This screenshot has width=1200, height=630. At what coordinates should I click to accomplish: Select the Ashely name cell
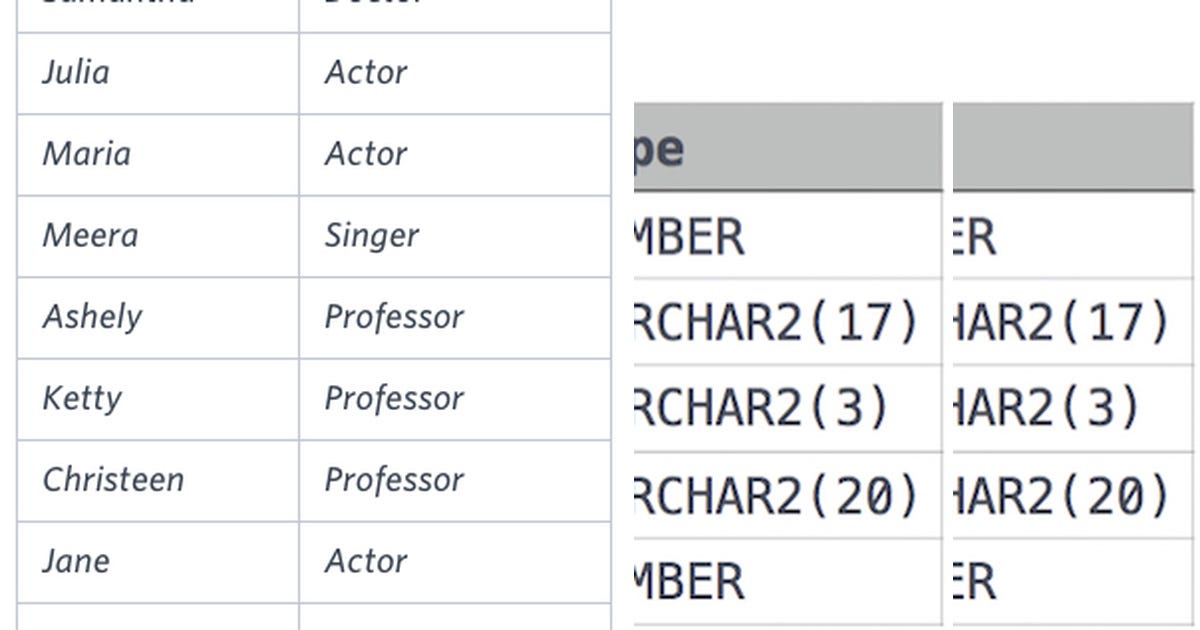[158, 318]
